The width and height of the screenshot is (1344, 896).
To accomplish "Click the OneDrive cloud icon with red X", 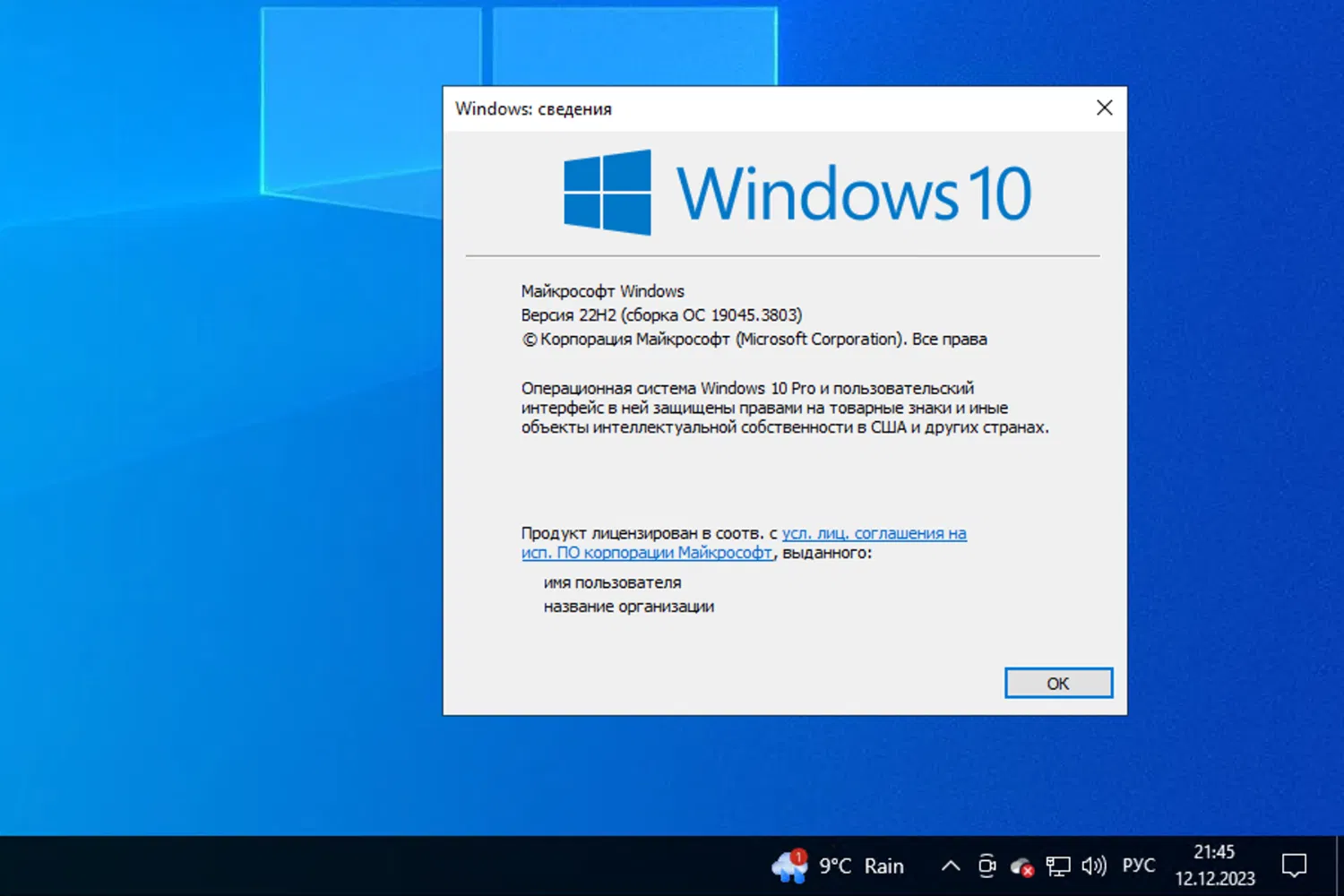I will click(x=1021, y=866).
